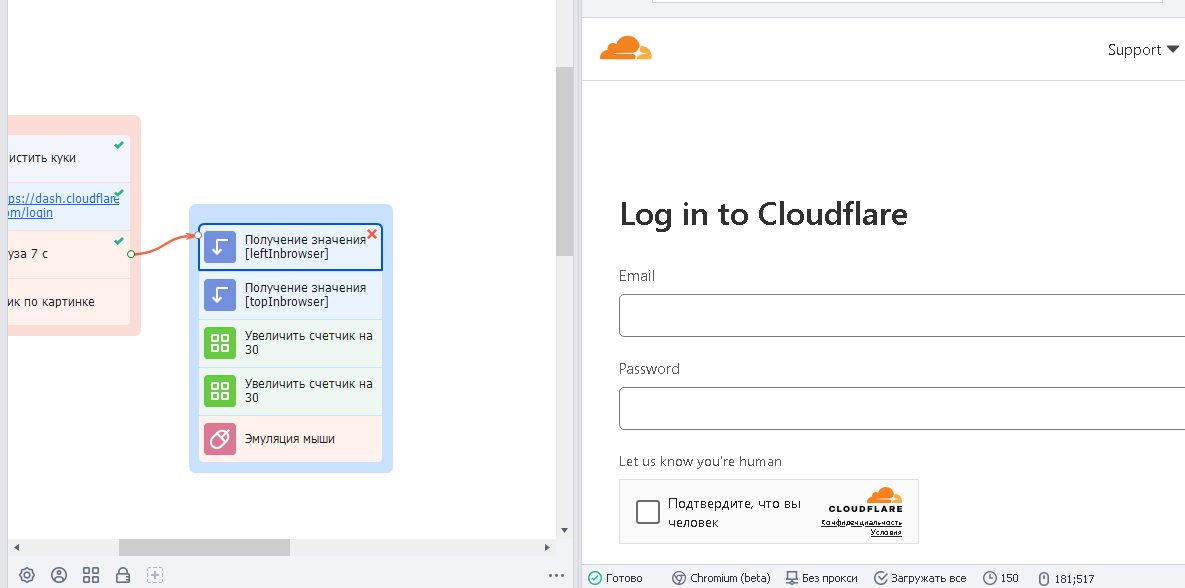
Task: Click the second counter increment green icon
Action: pos(220,391)
